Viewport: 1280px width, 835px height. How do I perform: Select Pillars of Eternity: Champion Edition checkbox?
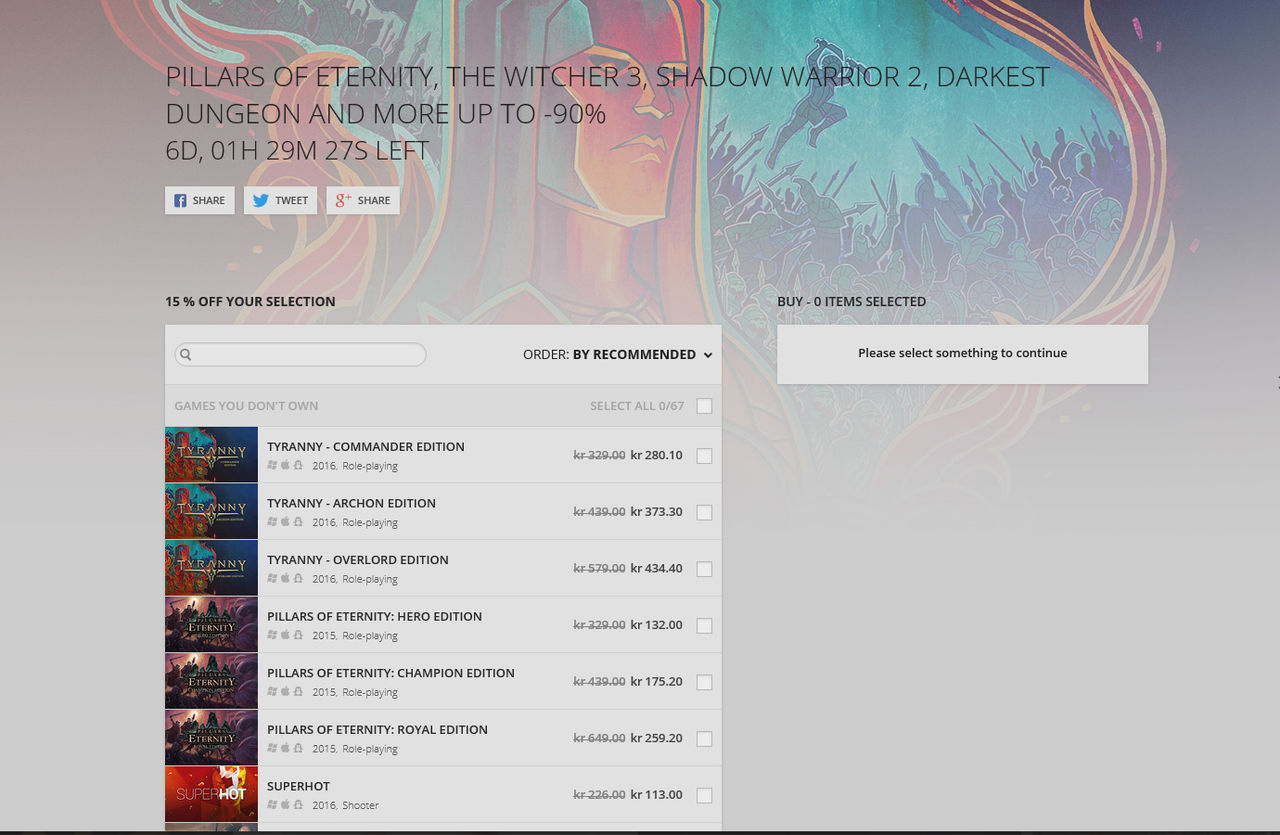click(704, 682)
